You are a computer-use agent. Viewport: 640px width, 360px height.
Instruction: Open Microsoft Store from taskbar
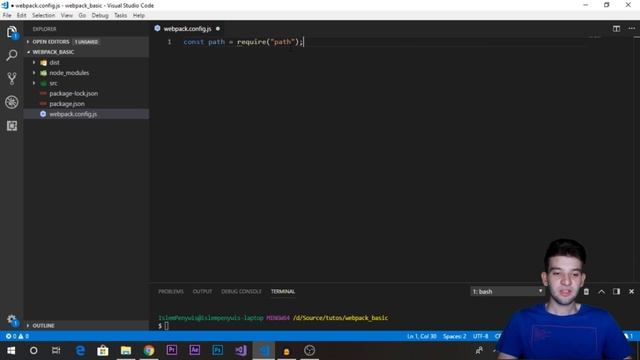tap(103, 351)
